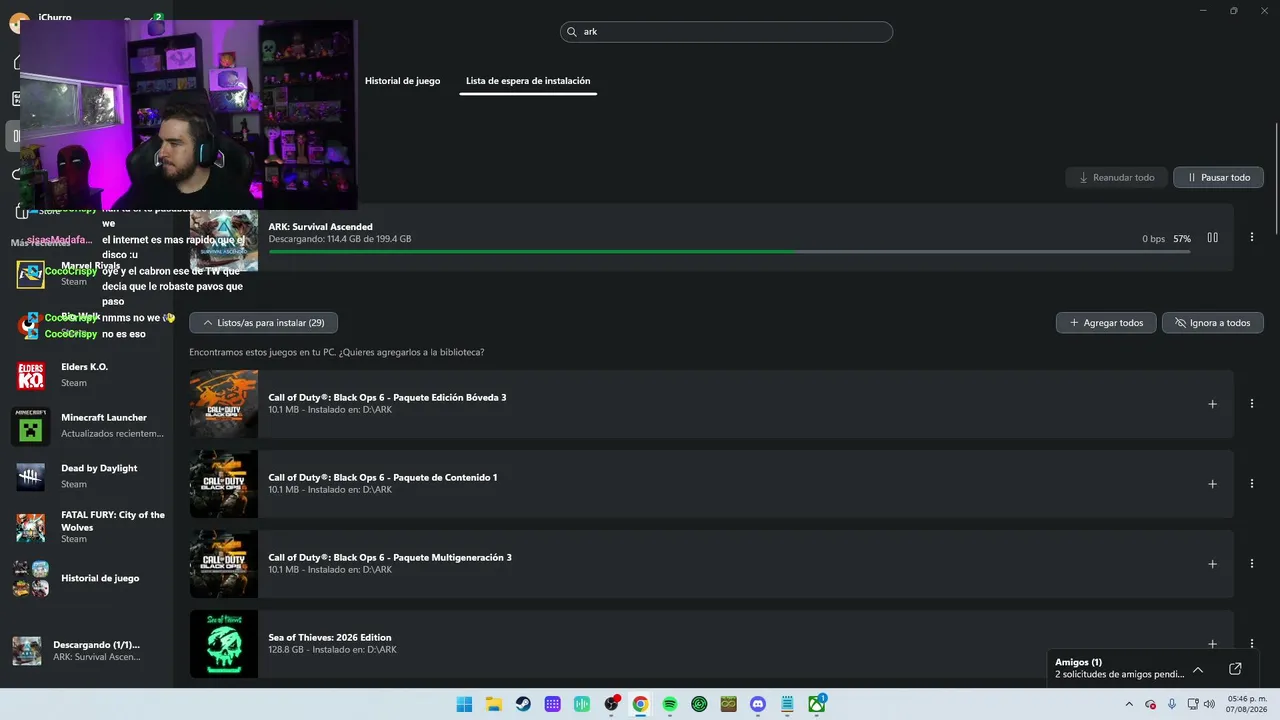Open File Explorer from the taskbar
This screenshot has width=1280, height=720.
[x=493, y=704]
